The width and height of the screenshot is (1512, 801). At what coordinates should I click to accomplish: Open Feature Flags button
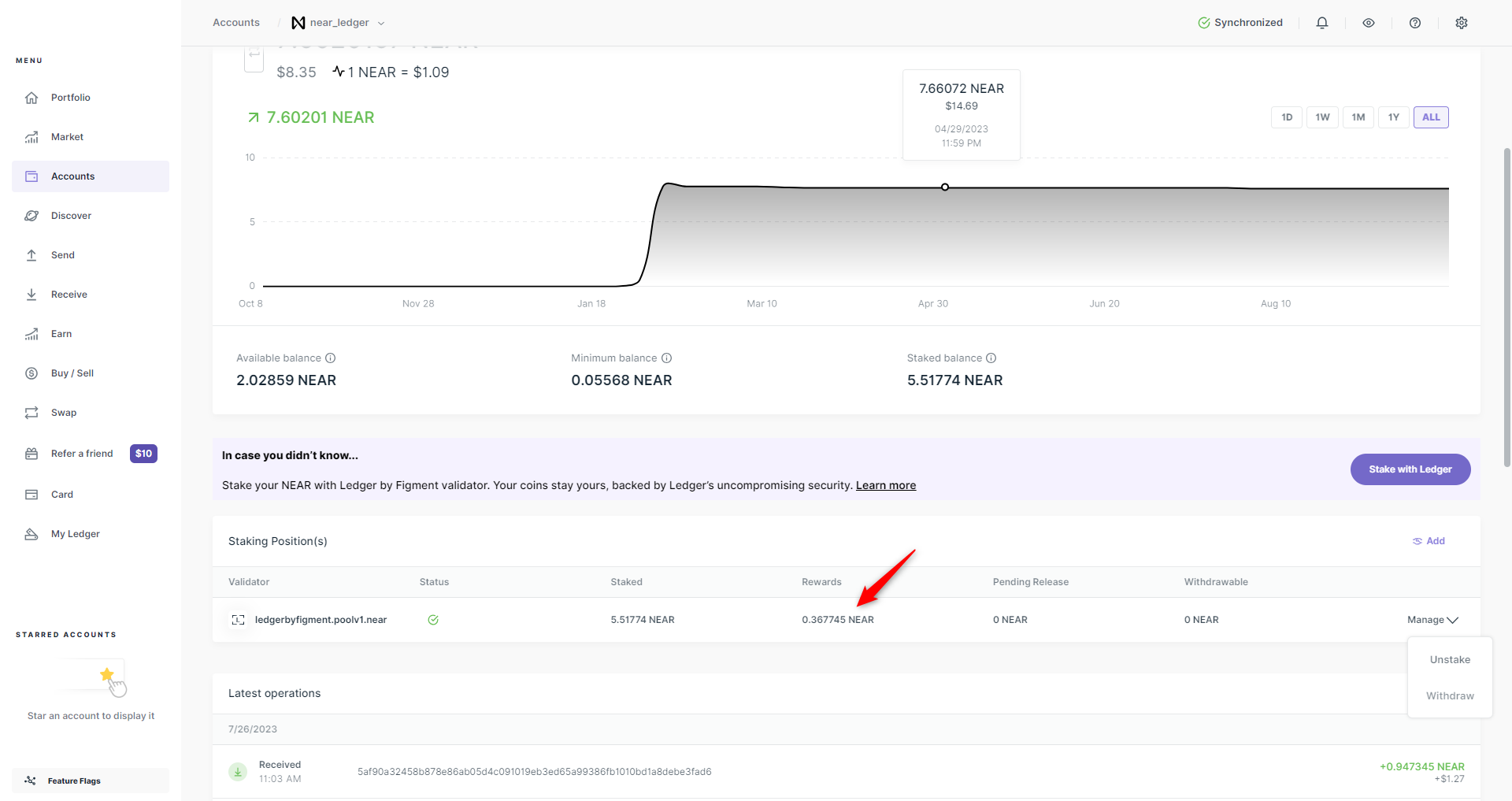(x=91, y=781)
